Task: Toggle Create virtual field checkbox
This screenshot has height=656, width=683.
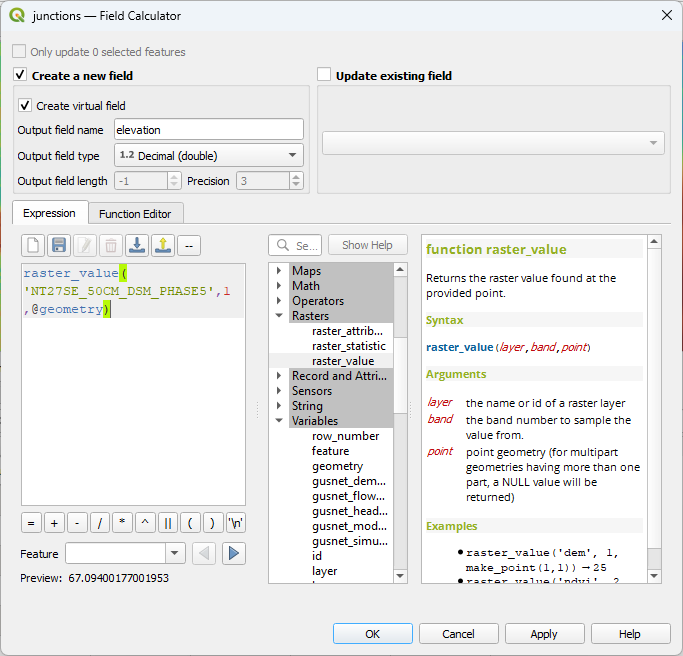Action: coord(25,105)
